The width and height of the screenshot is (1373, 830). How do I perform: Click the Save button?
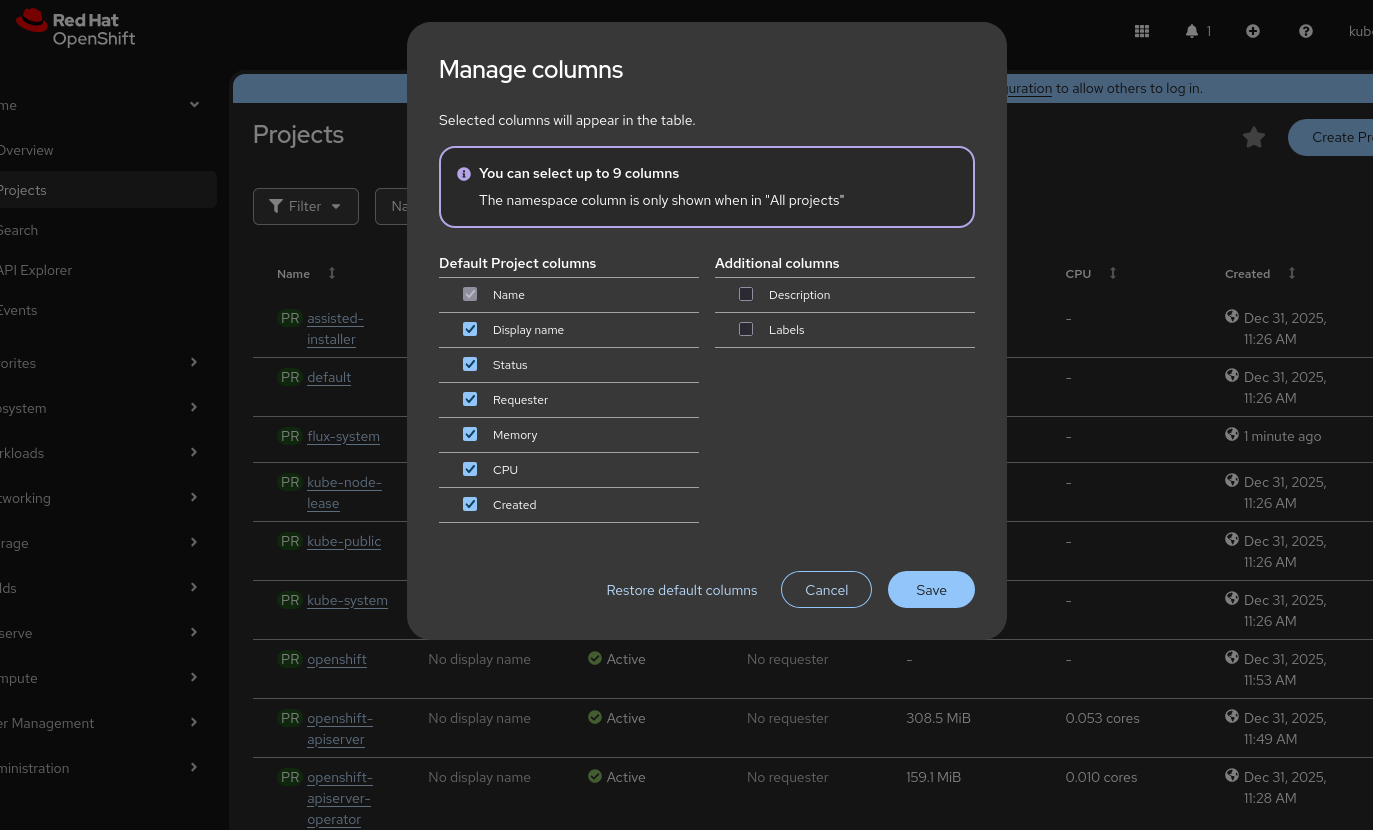(931, 590)
